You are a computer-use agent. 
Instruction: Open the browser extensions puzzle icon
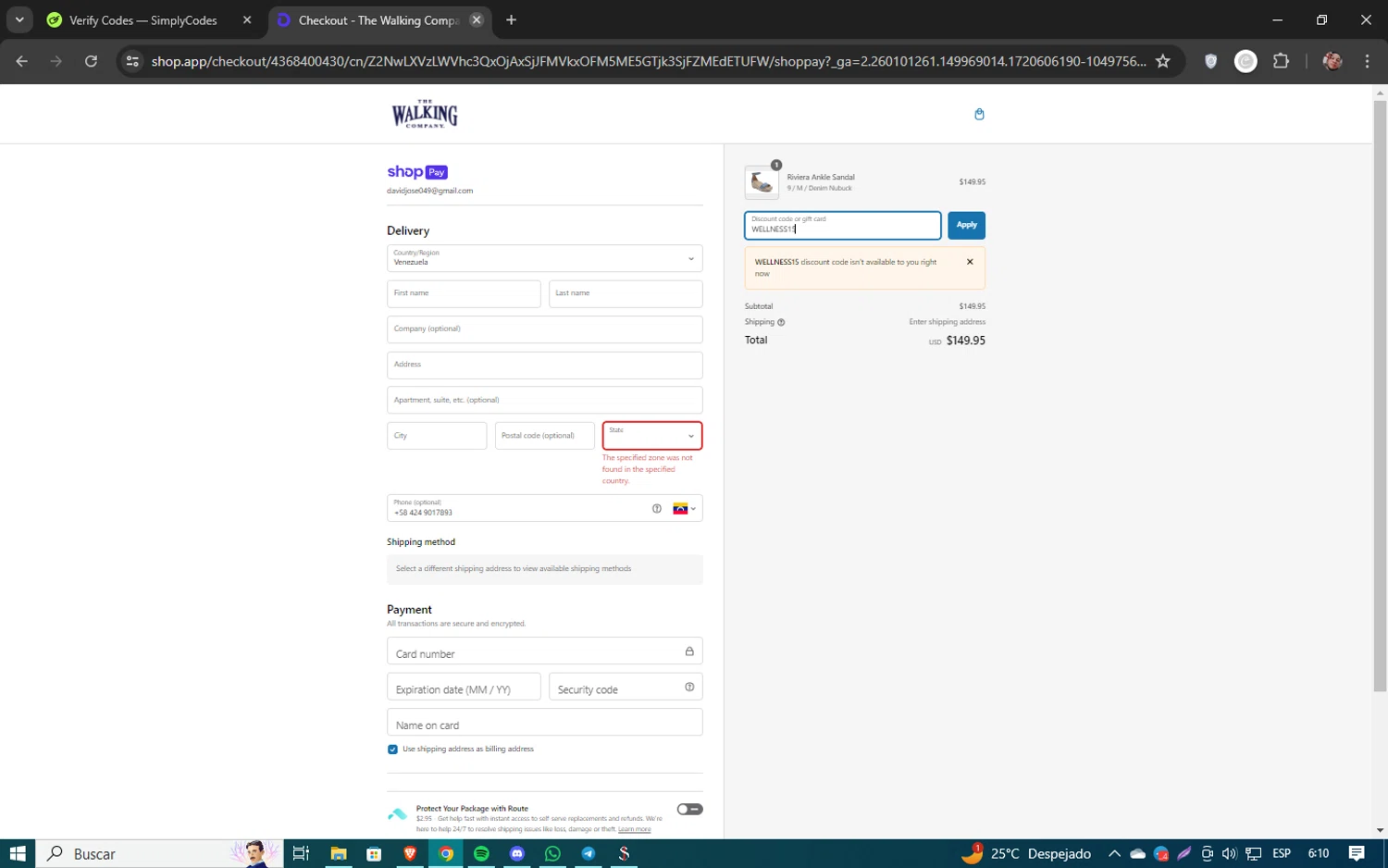pyautogui.click(x=1281, y=61)
